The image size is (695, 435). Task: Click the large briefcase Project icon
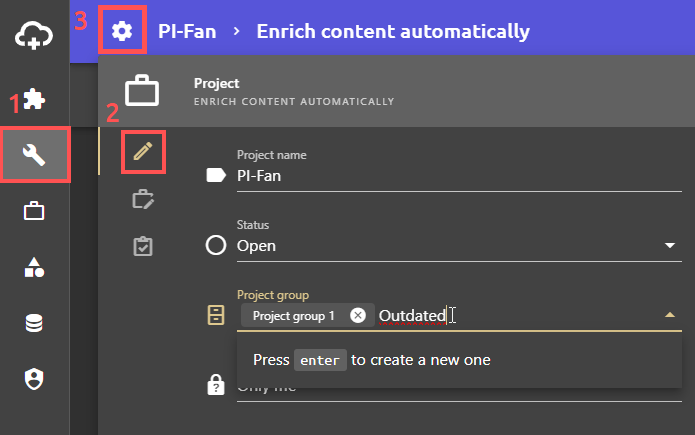pyautogui.click(x=142, y=91)
